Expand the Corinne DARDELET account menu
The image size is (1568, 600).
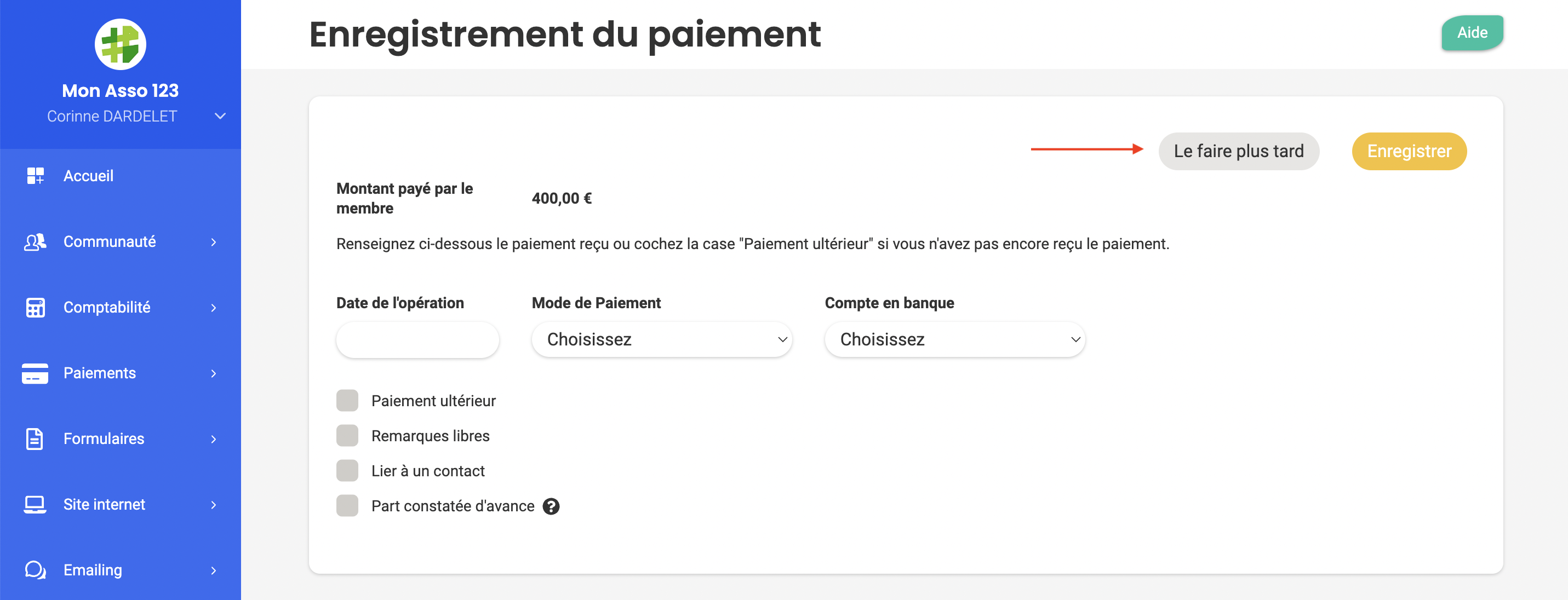(x=220, y=116)
